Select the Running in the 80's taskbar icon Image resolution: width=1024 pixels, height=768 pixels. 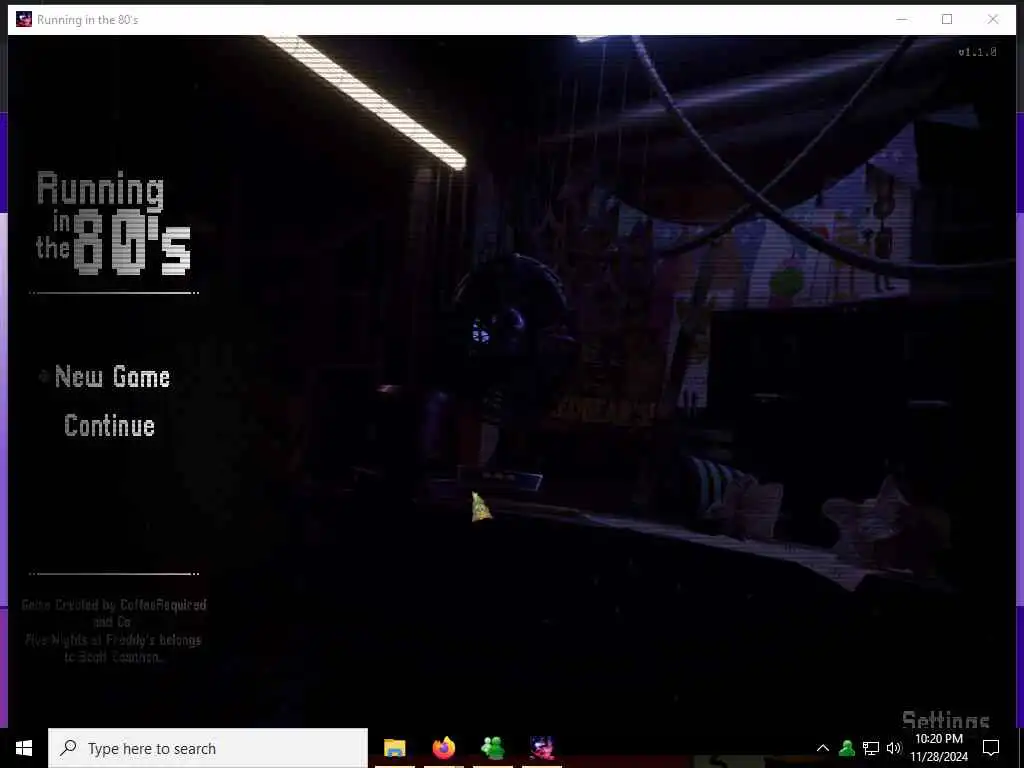click(542, 748)
